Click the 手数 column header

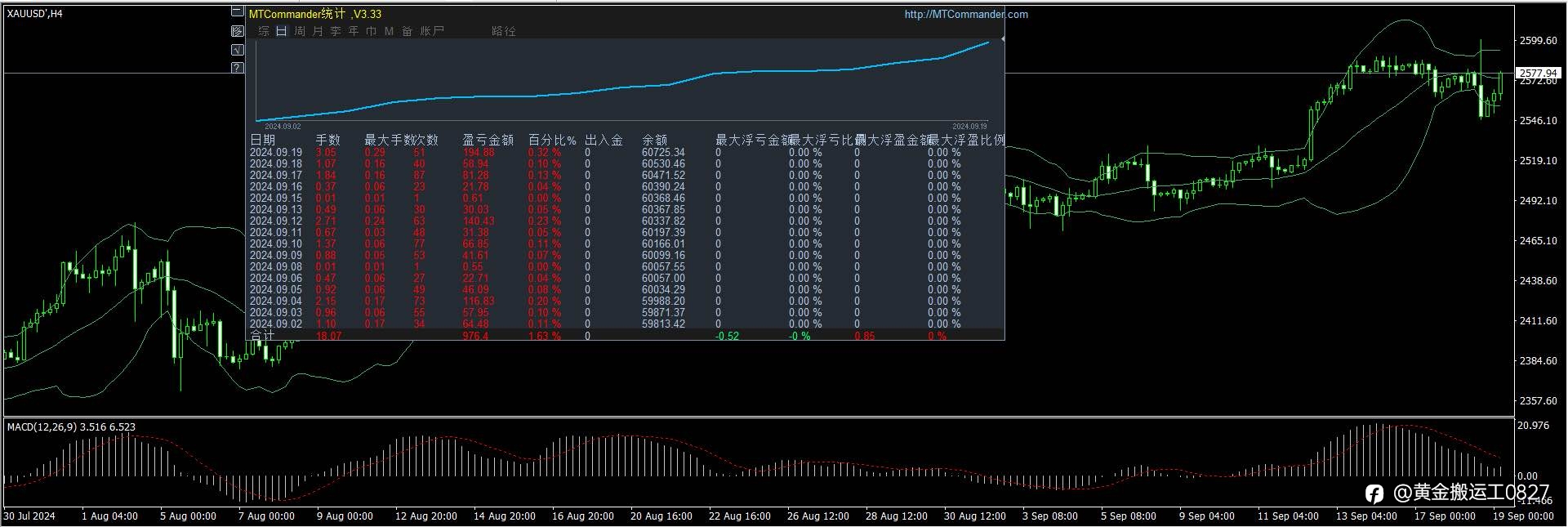coord(327,141)
